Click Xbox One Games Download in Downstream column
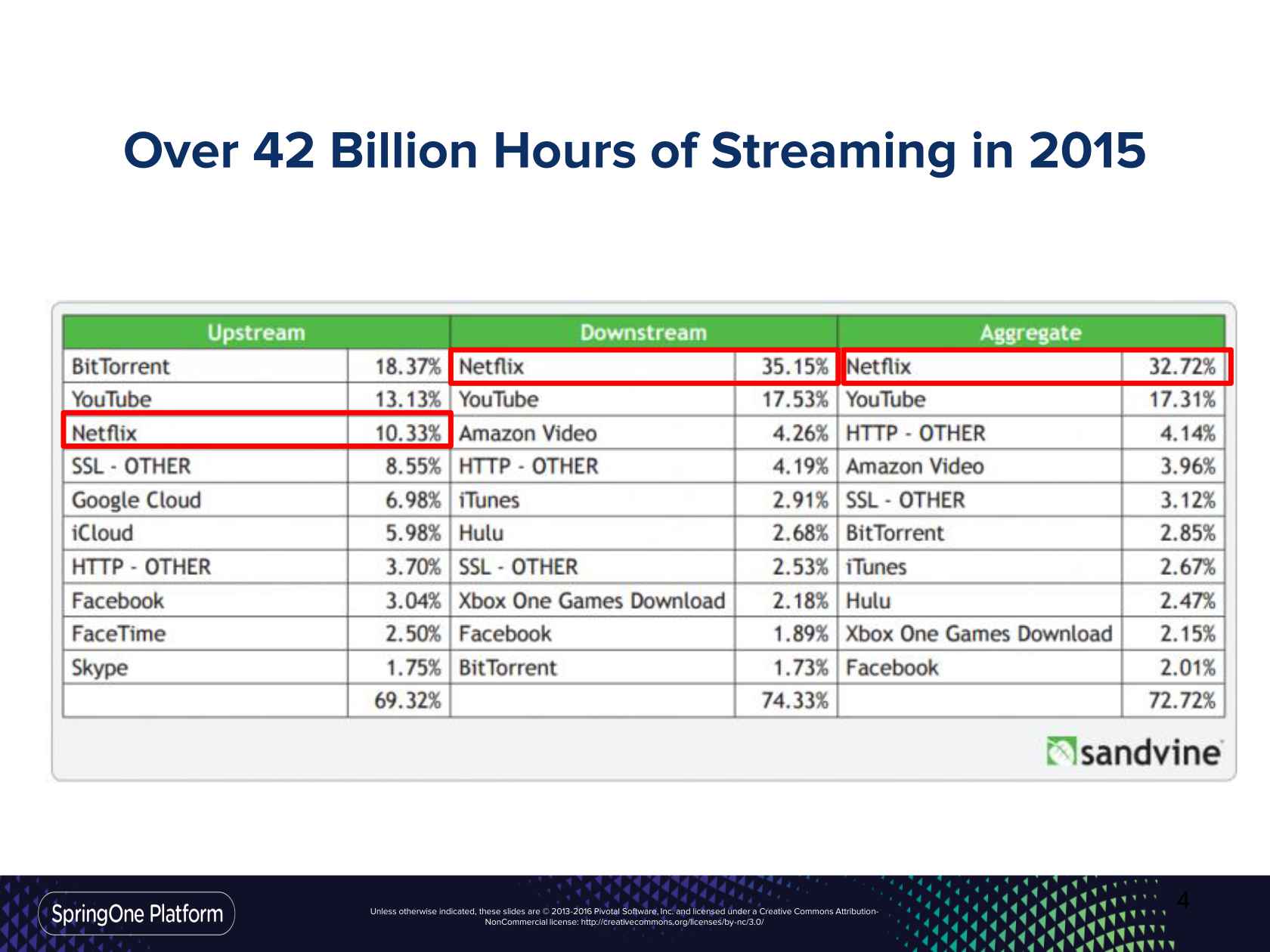Image resolution: width=1270 pixels, height=952 pixels. tap(592, 601)
